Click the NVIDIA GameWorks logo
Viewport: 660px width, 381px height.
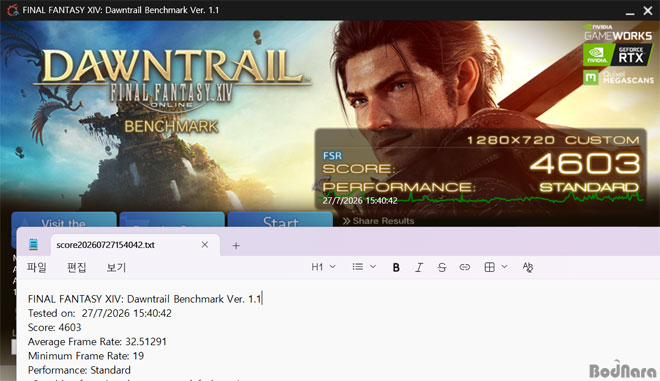(618, 32)
